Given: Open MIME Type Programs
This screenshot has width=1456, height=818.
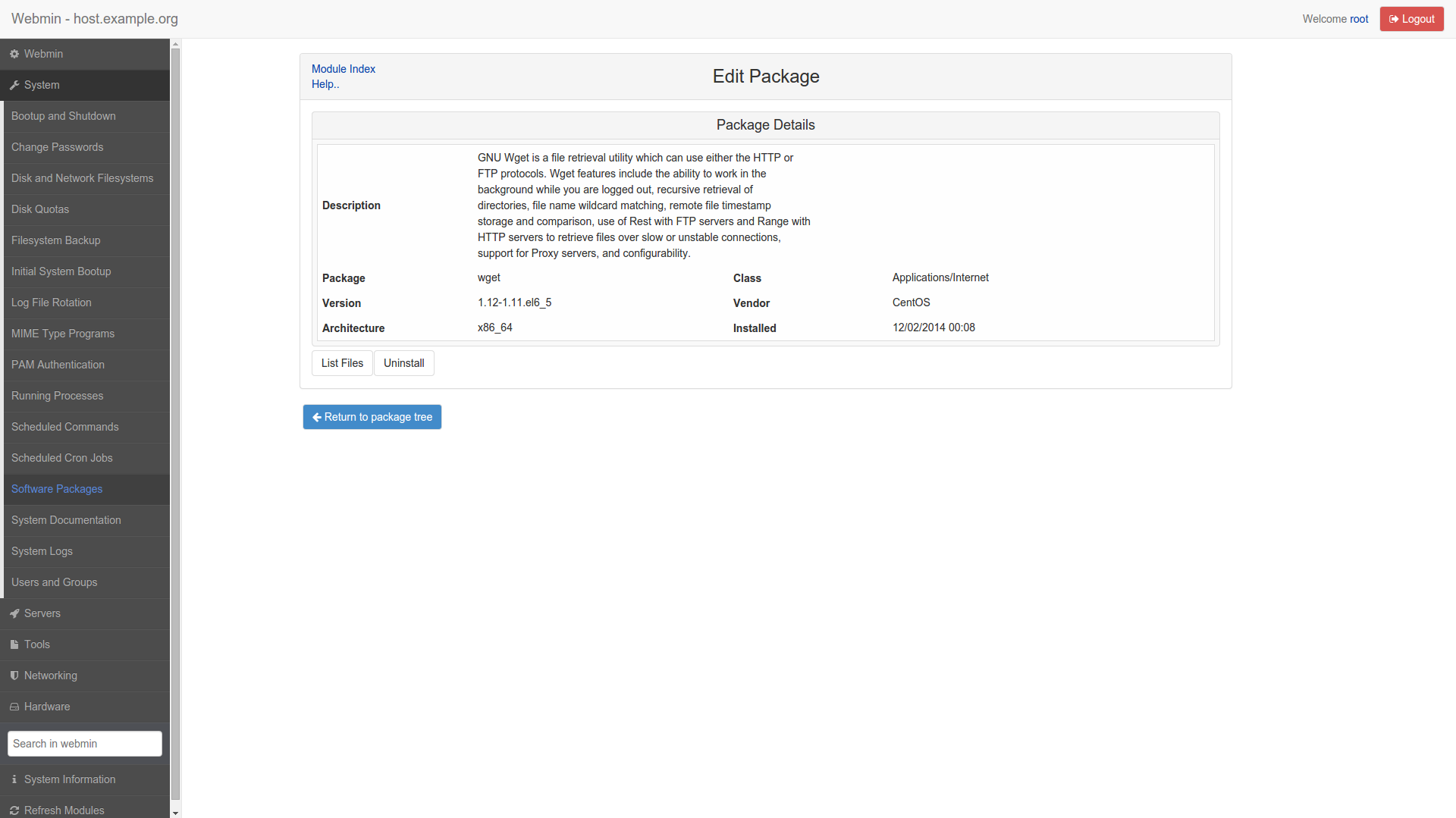Looking at the screenshot, I should 86,334.
